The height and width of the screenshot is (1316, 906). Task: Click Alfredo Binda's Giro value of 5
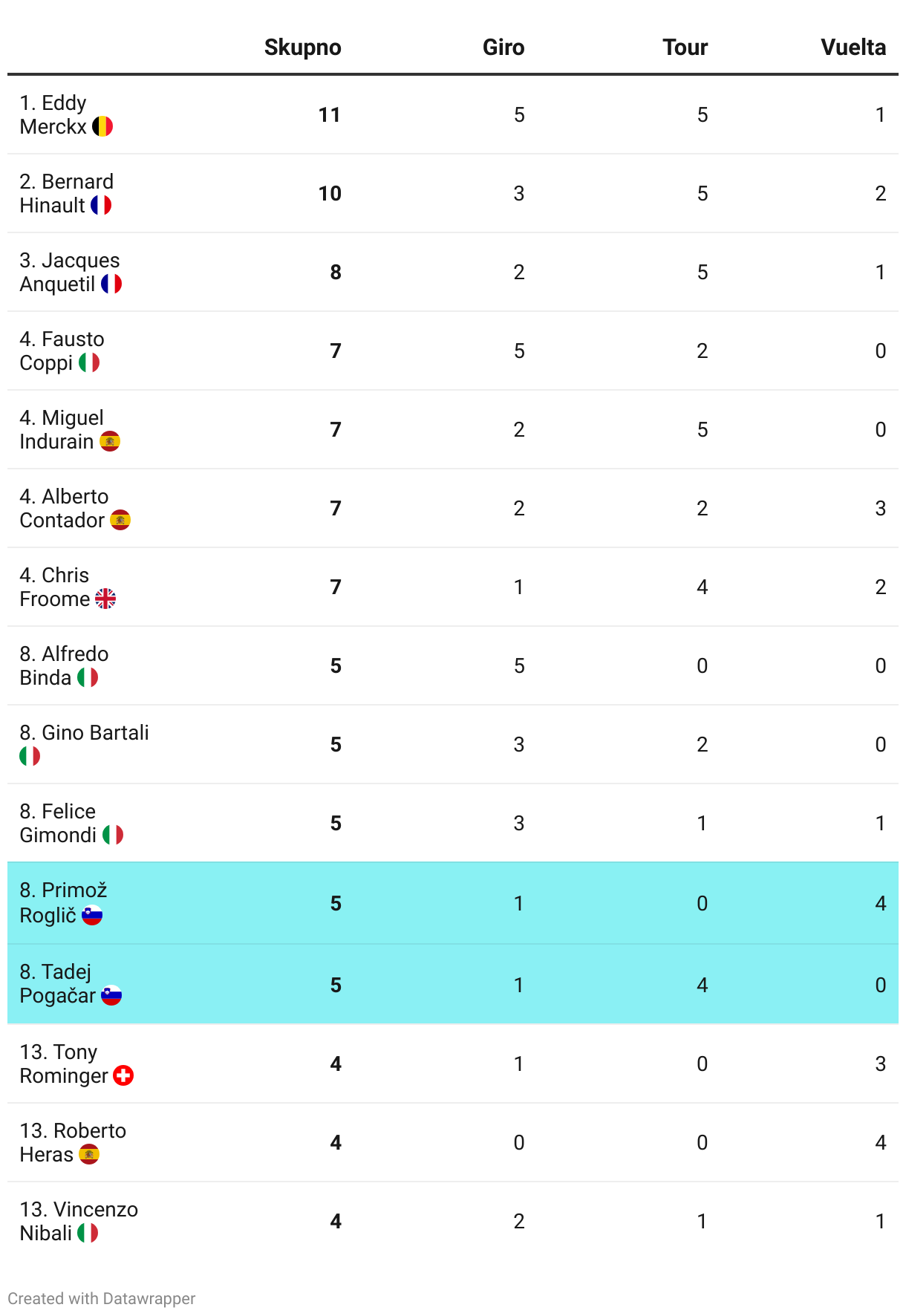[519, 665]
